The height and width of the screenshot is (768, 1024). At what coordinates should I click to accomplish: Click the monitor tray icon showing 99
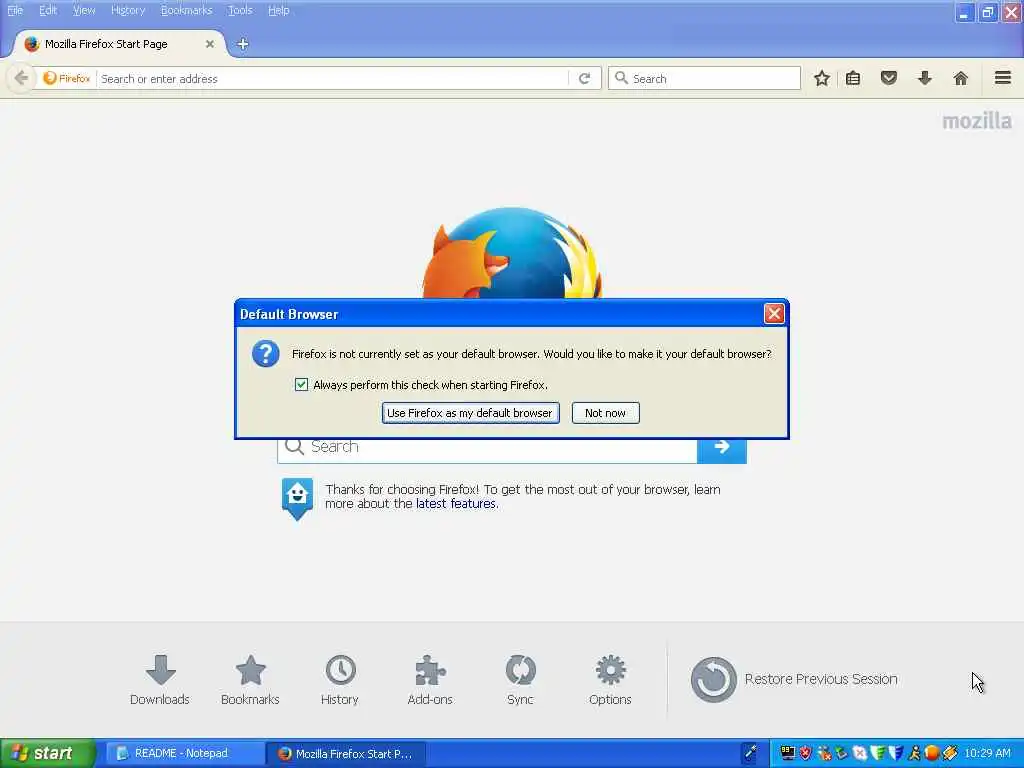point(788,753)
